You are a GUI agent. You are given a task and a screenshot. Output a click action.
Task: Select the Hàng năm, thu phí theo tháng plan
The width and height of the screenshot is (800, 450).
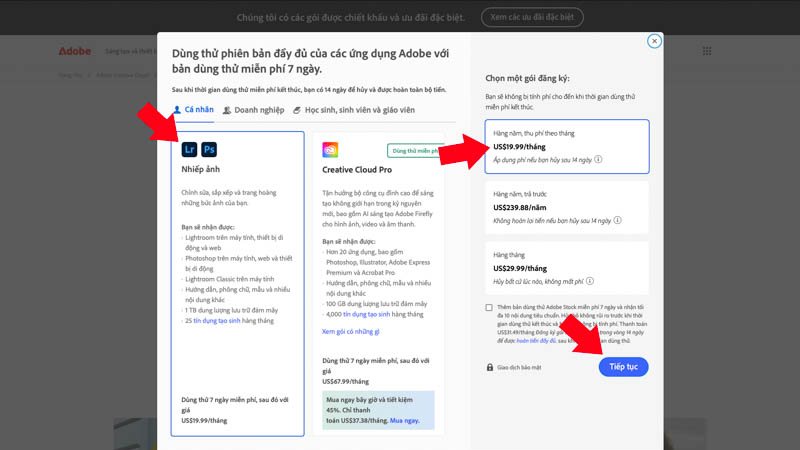[567, 146]
